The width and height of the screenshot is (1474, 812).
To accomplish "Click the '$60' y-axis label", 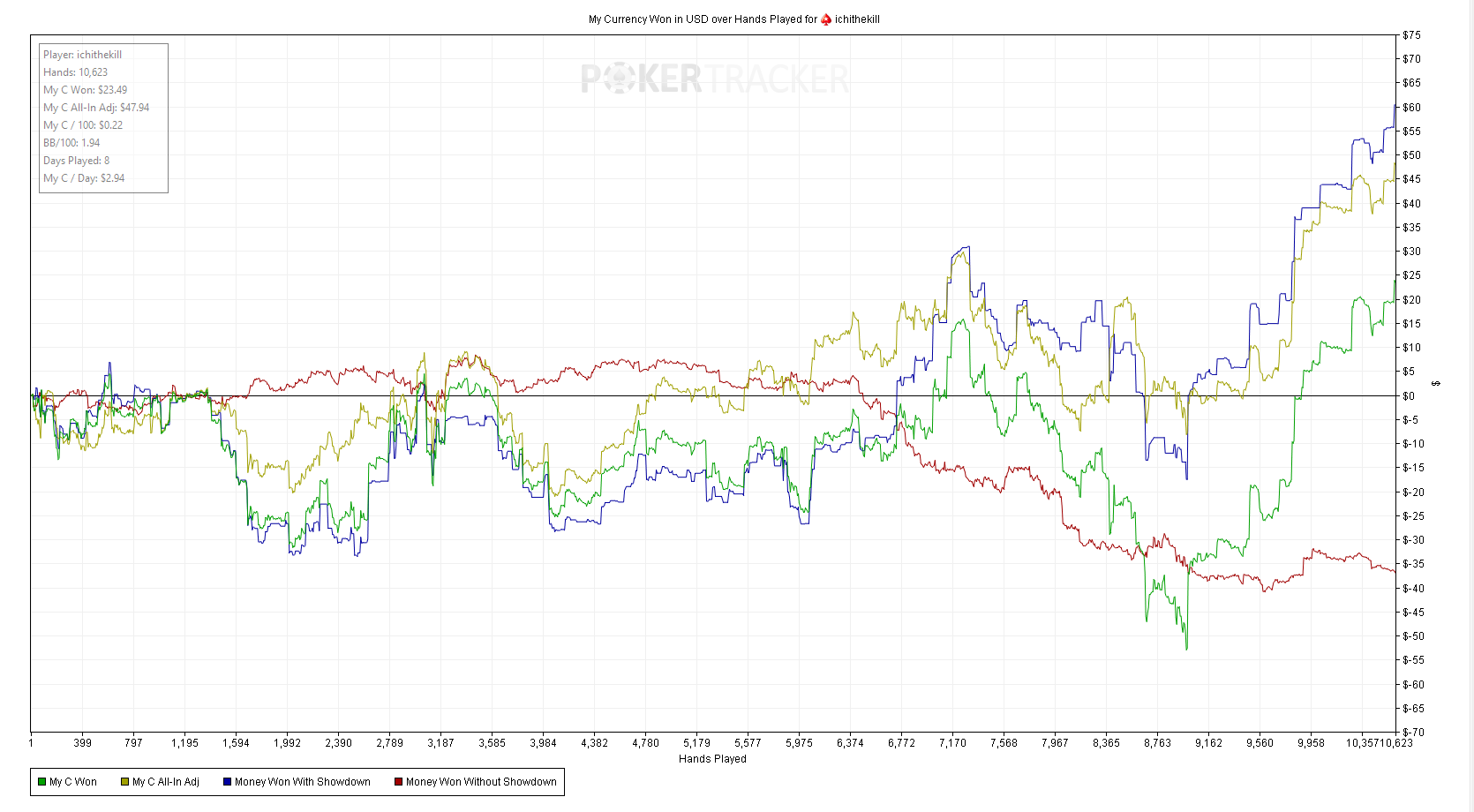I will pyautogui.click(x=1411, y=108).
